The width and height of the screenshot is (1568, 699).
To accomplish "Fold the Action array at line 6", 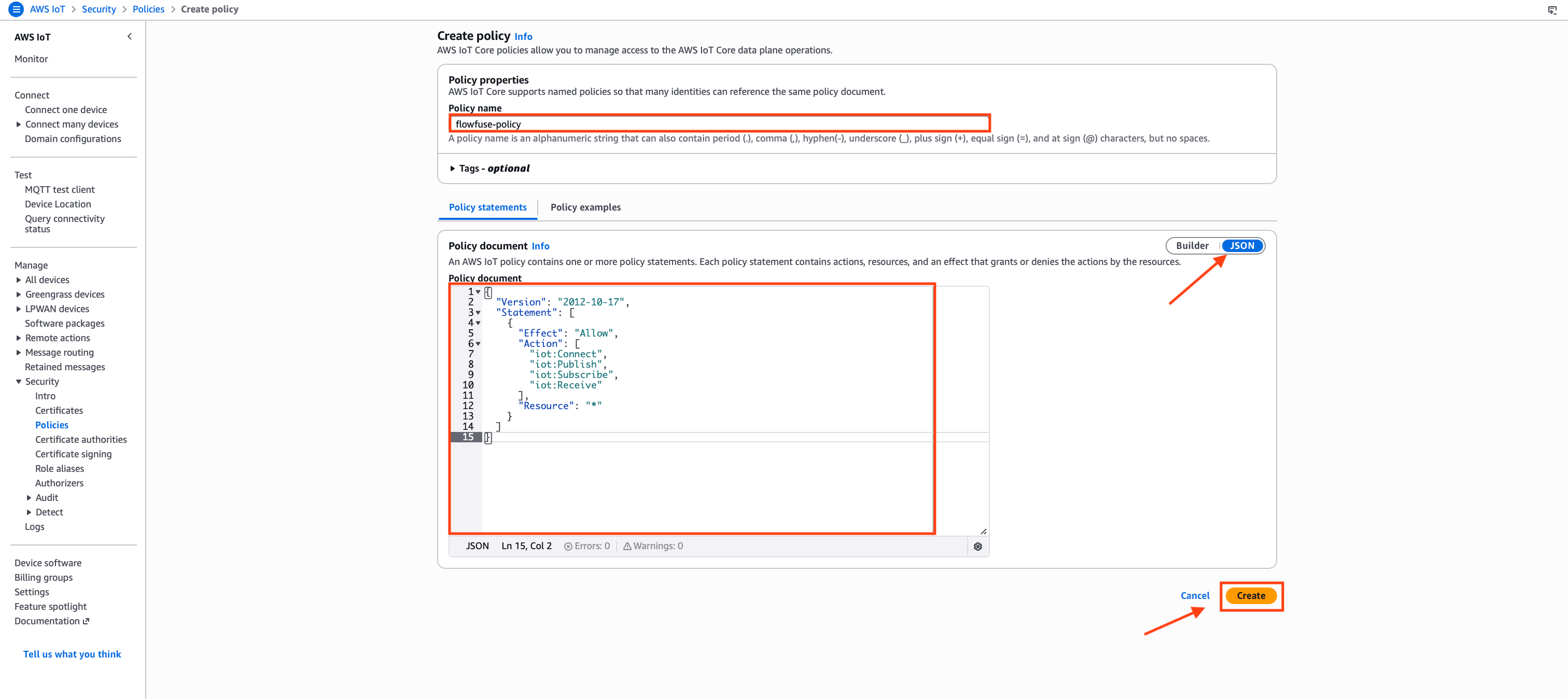I will tap(479, 343).
